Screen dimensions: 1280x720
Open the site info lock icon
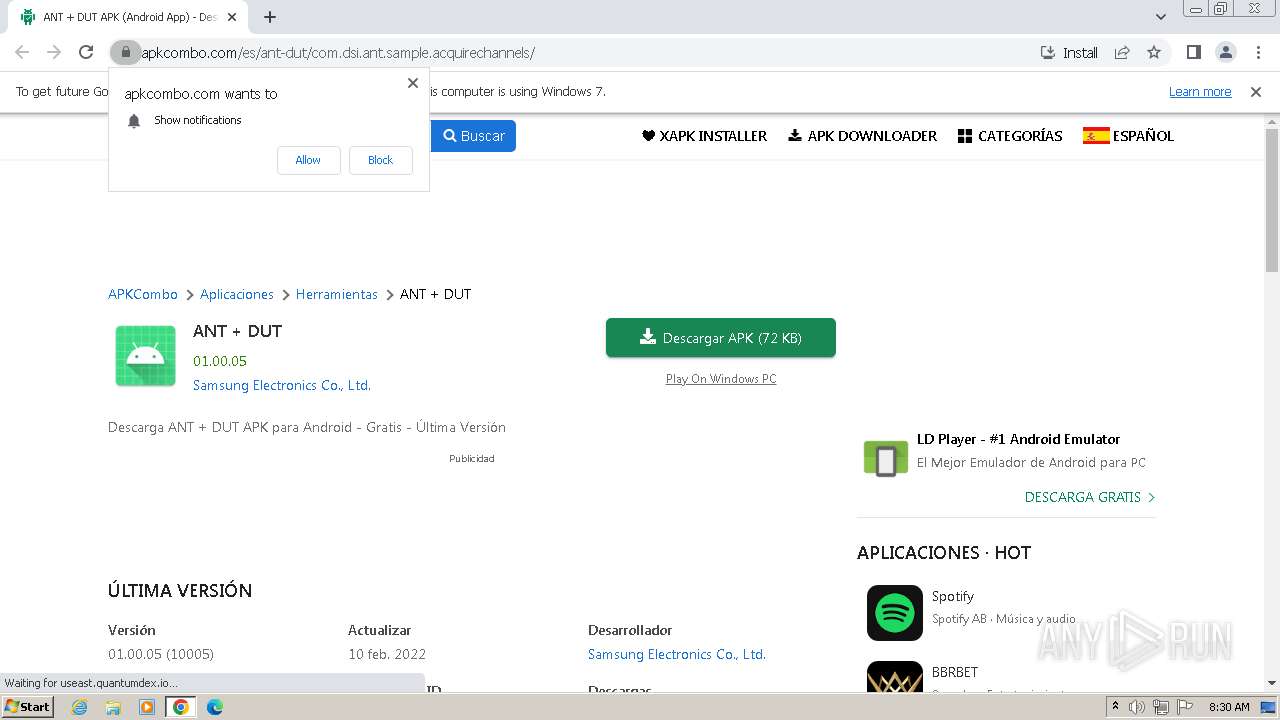[x=125, y=52]
